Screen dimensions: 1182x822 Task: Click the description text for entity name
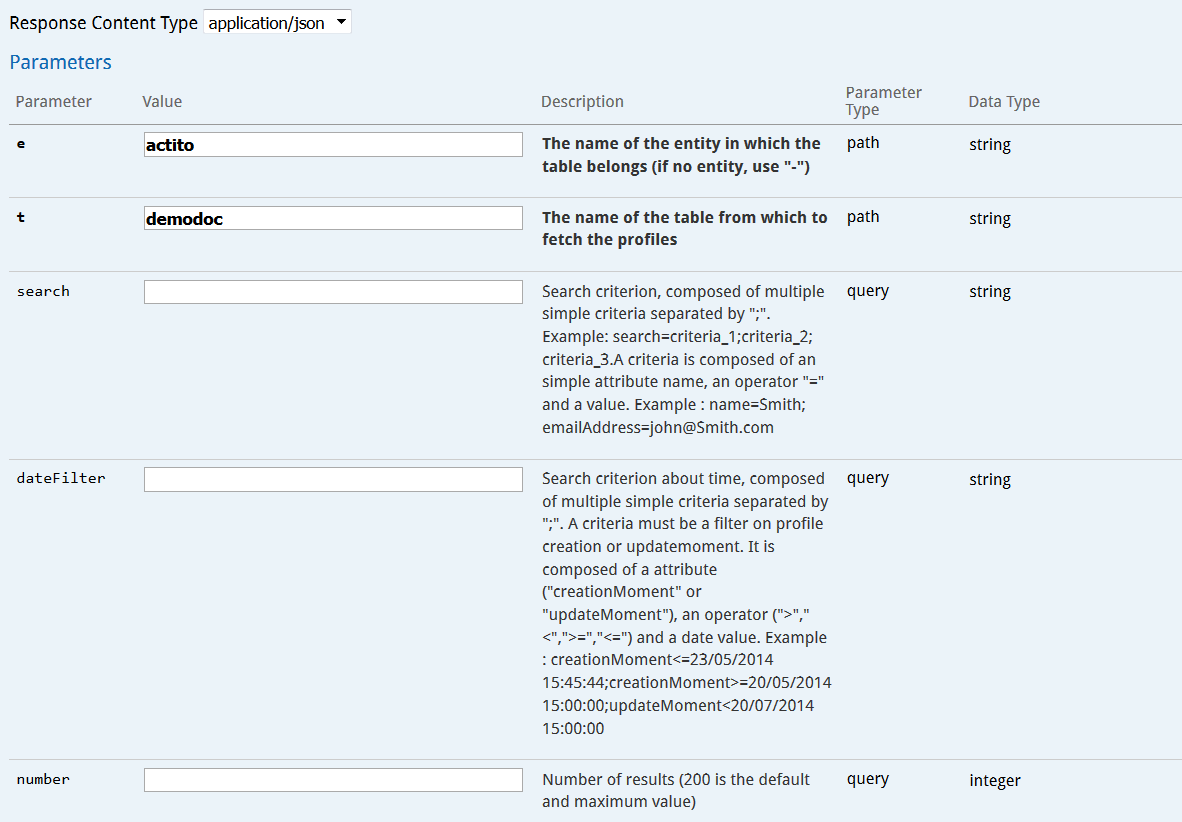click(x=681, y=155)
